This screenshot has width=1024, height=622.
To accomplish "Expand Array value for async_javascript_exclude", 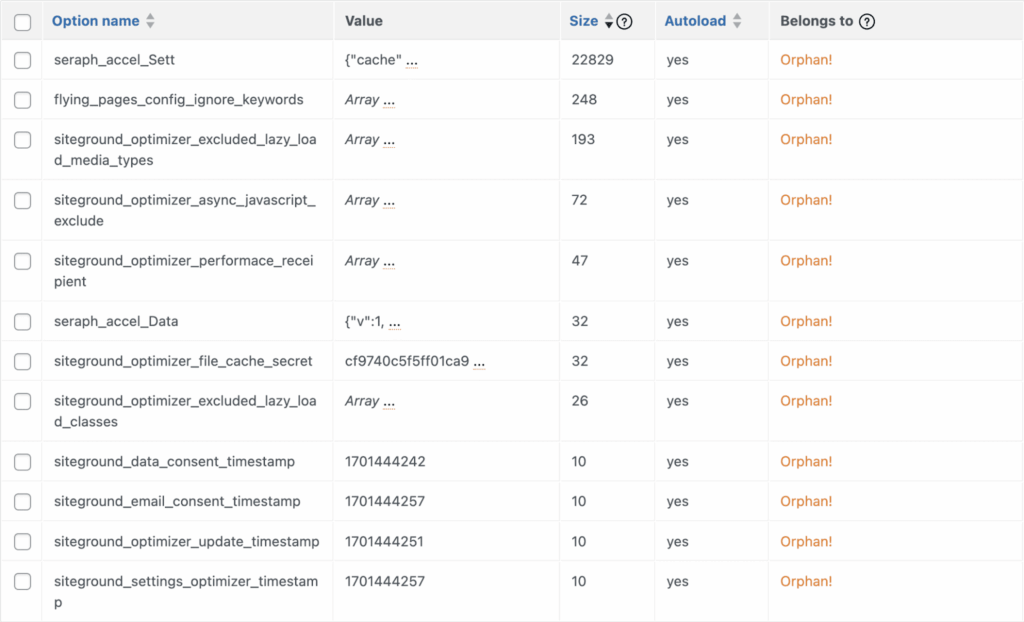I will (x=389, y=203).
